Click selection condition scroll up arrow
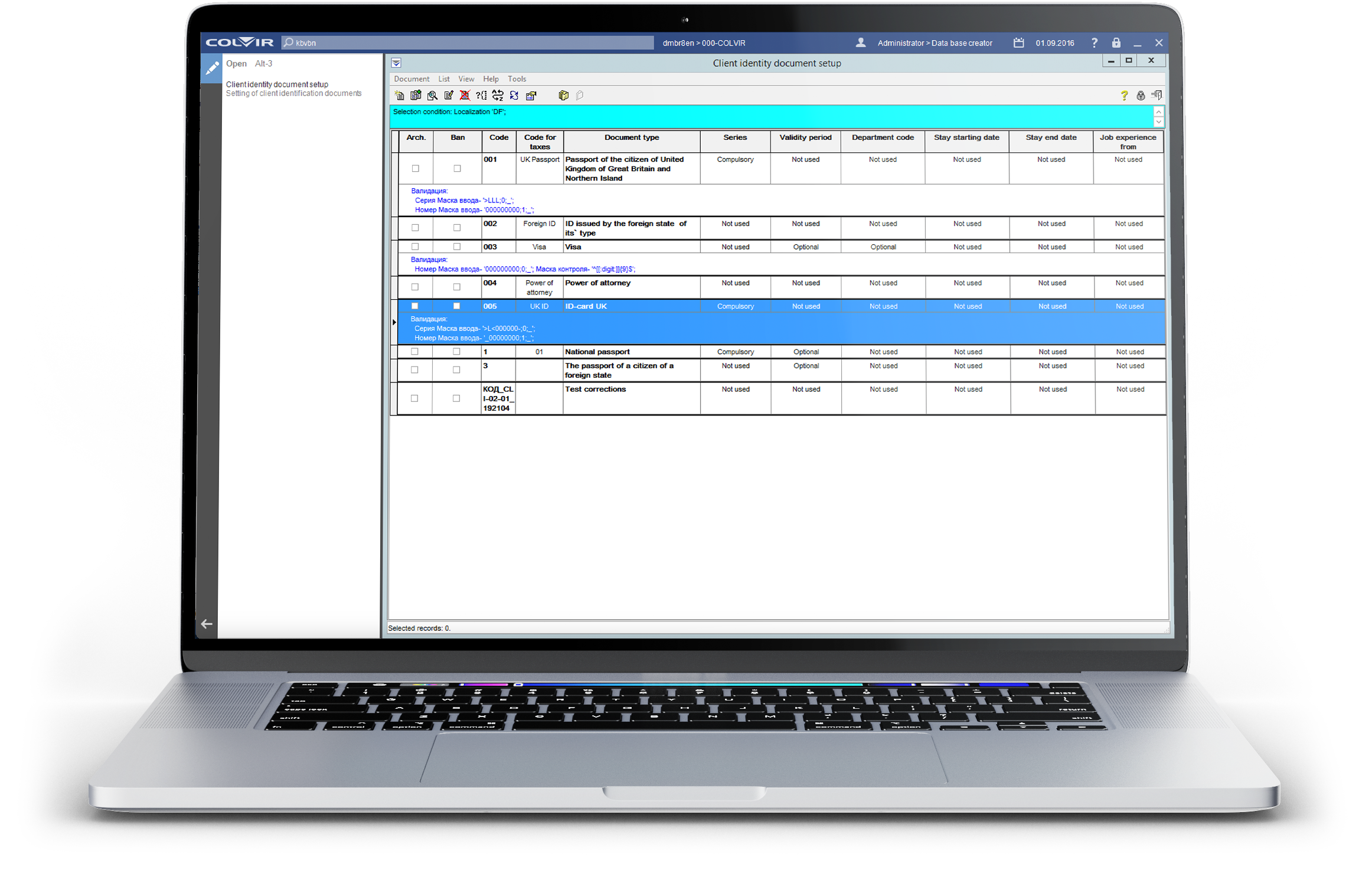This screenshot has height=877, width=1372. 1158,112
